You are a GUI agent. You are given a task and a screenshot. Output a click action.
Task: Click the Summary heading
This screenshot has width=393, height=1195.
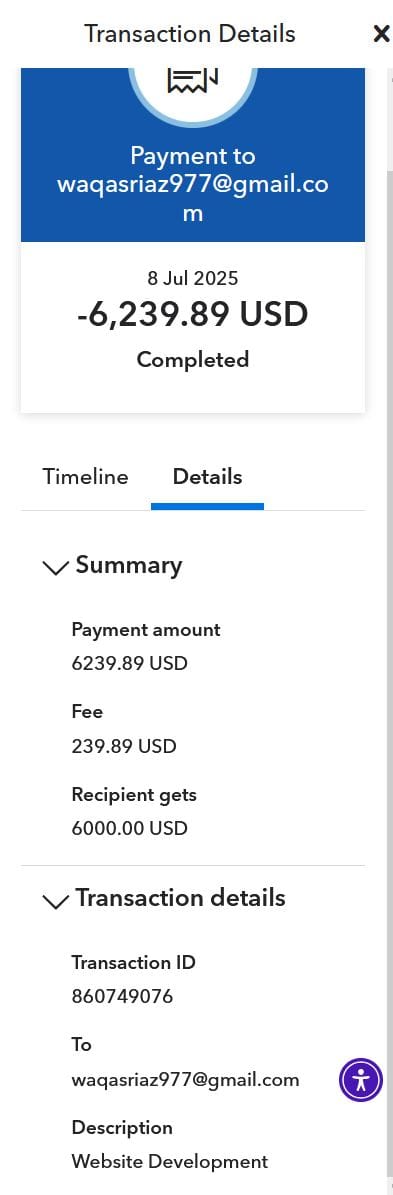[x=129, y=565]
